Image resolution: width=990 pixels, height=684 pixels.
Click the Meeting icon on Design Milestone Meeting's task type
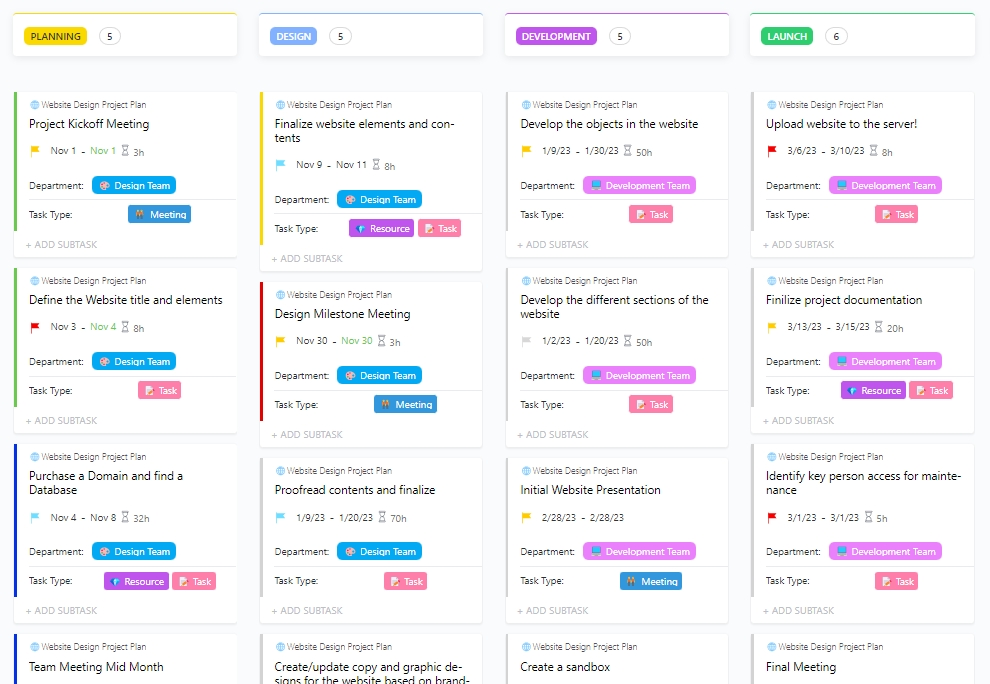click(x=387, y=404)
